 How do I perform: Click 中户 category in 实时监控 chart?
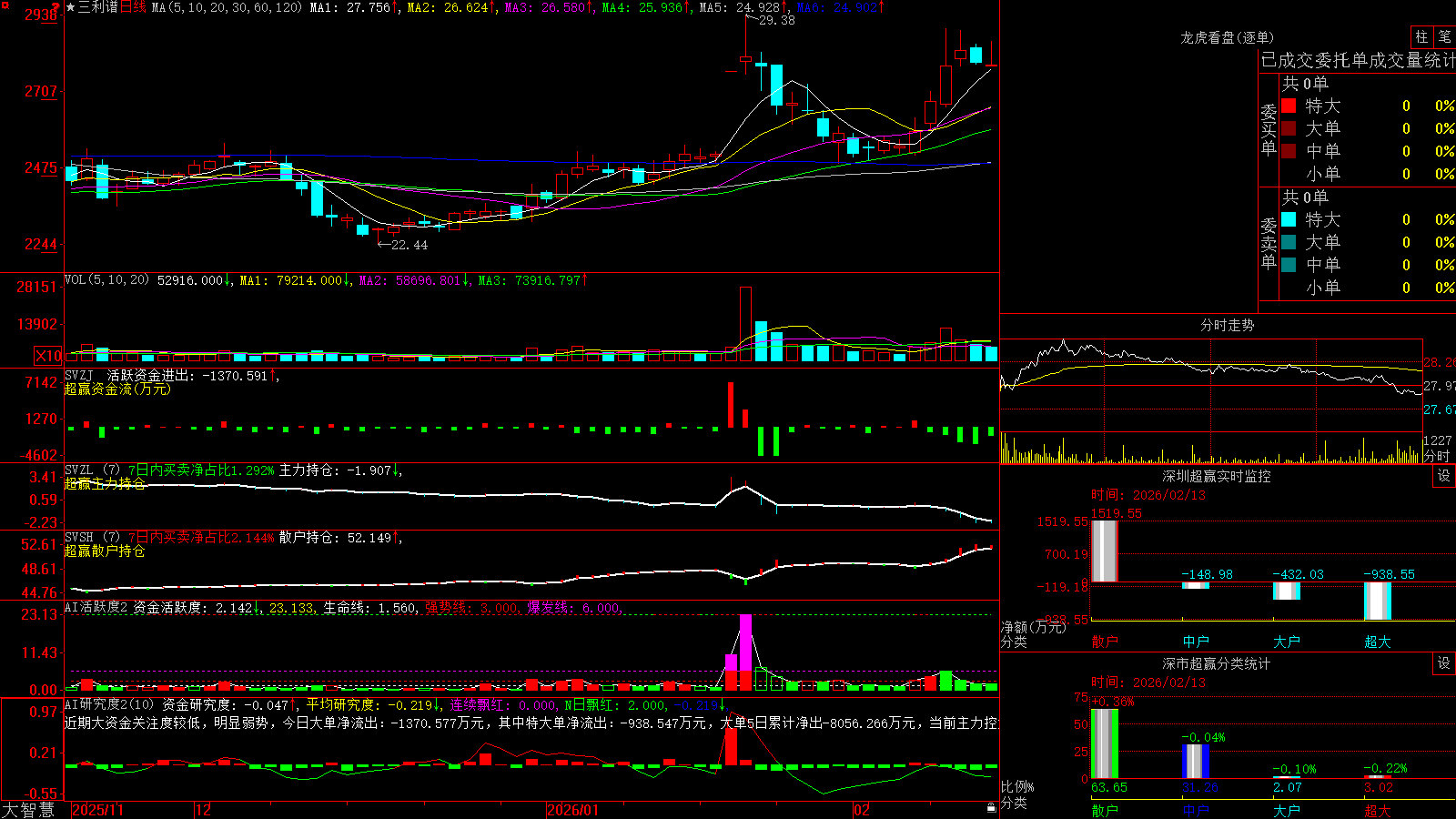[1196, 642]
